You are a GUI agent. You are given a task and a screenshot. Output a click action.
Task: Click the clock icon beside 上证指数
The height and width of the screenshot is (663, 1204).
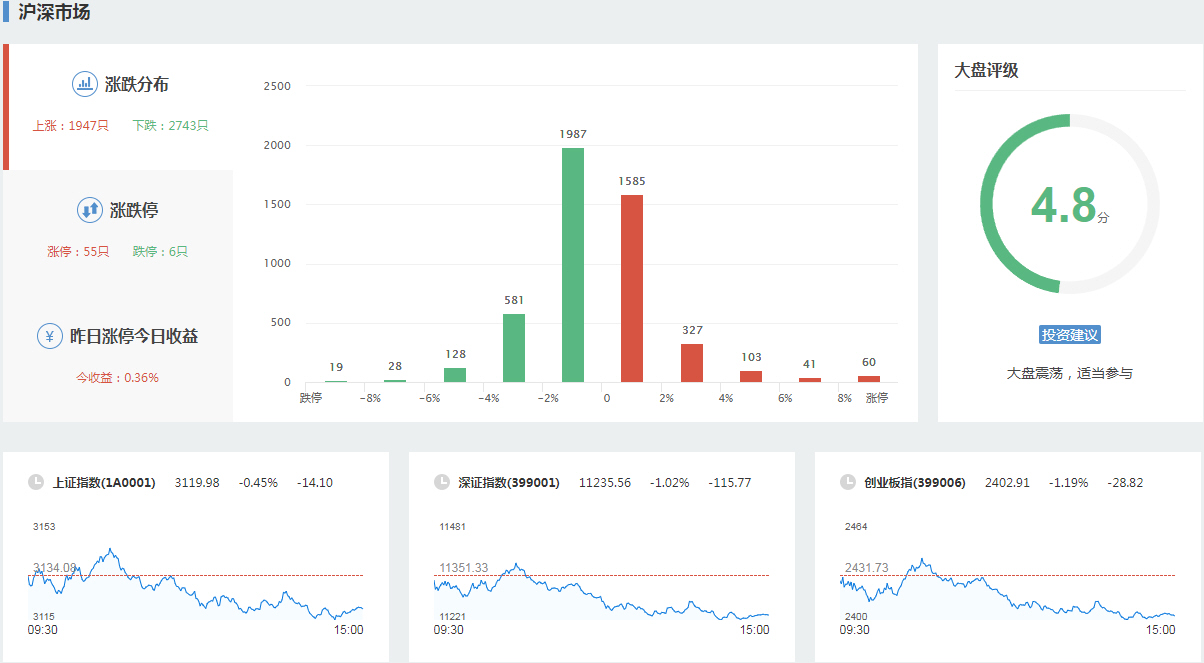(36, 482)
